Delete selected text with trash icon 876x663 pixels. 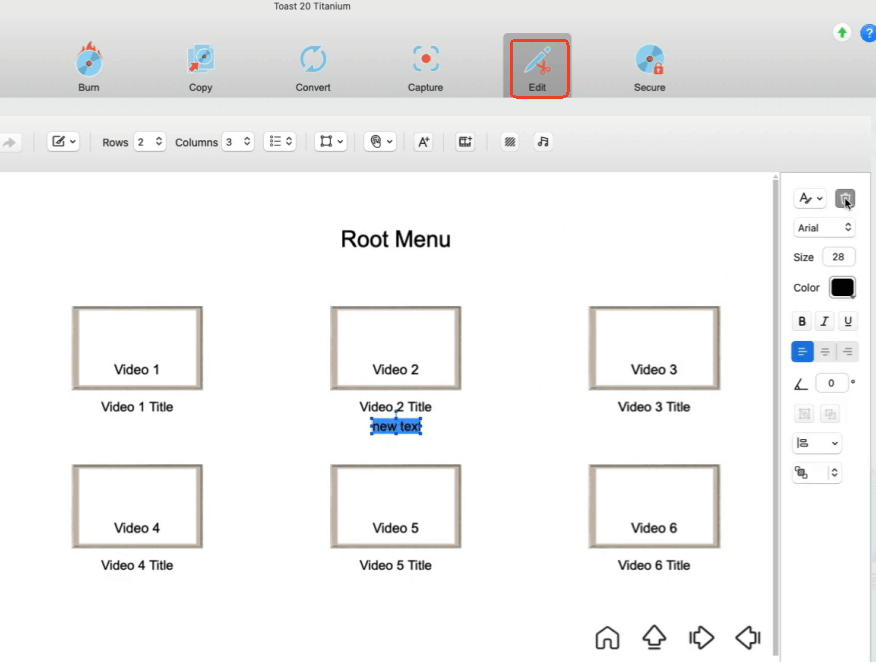(x=845, y=199)
